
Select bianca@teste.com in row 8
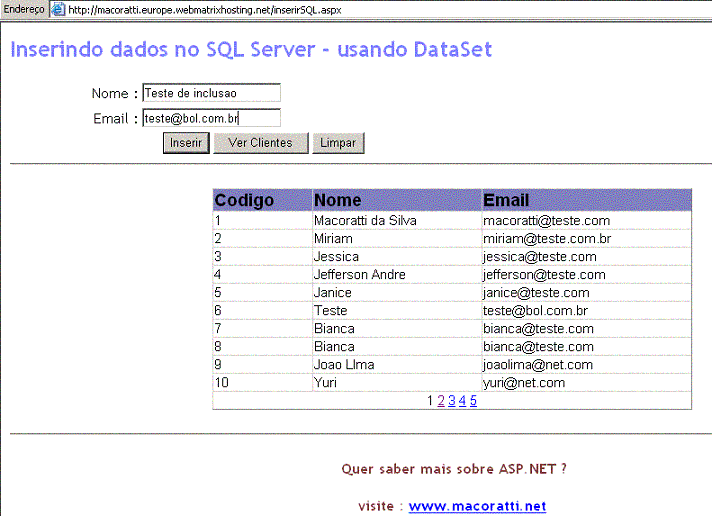tap(586, 347)
